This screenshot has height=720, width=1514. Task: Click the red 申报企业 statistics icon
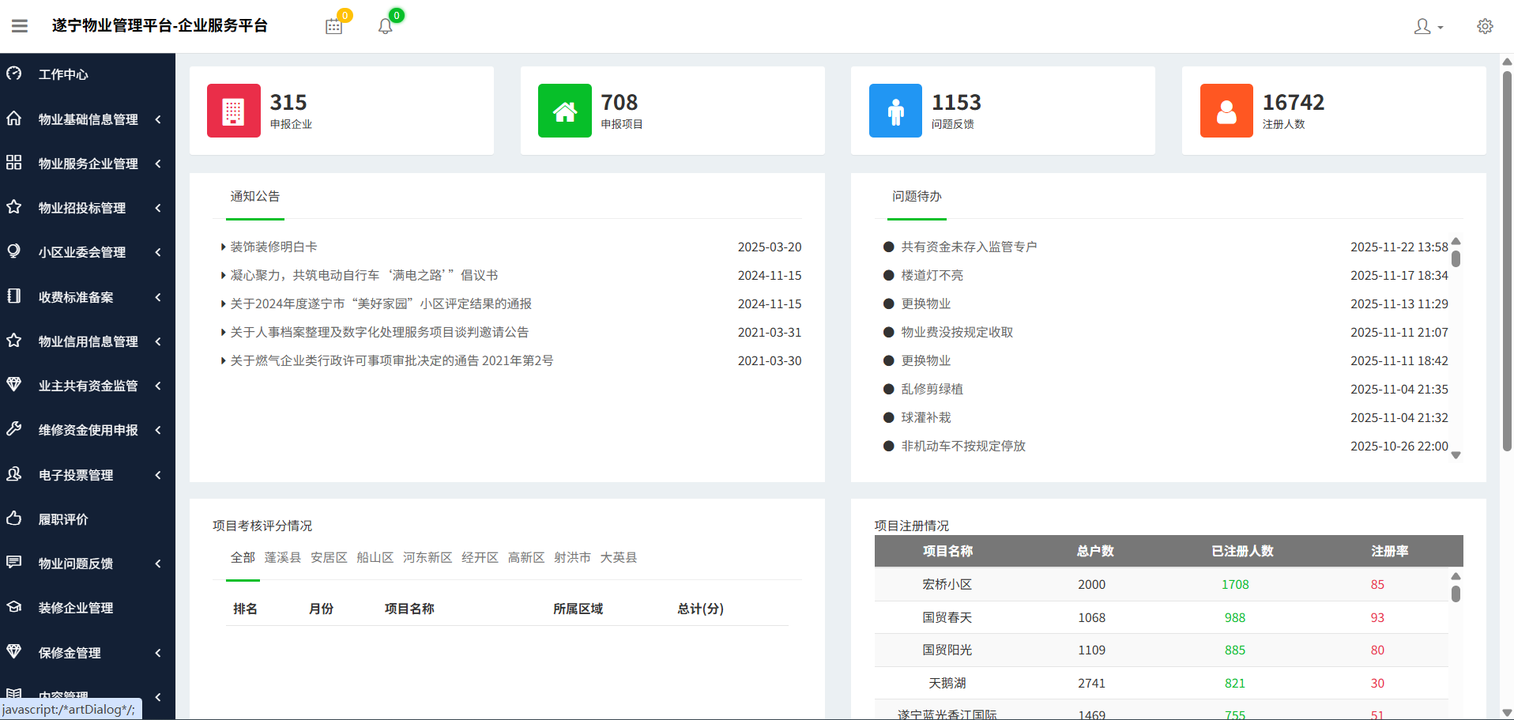(233, 110)
